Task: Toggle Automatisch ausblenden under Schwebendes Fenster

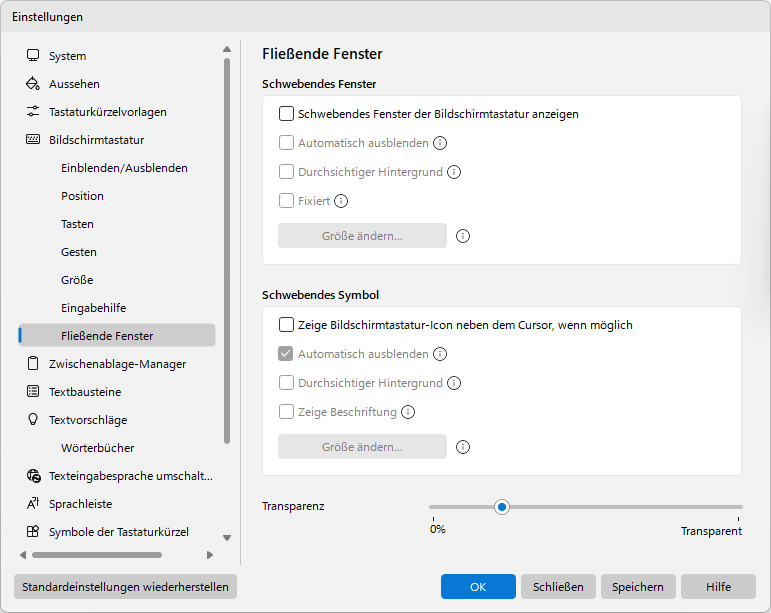Action: click(x=286, y=143)
